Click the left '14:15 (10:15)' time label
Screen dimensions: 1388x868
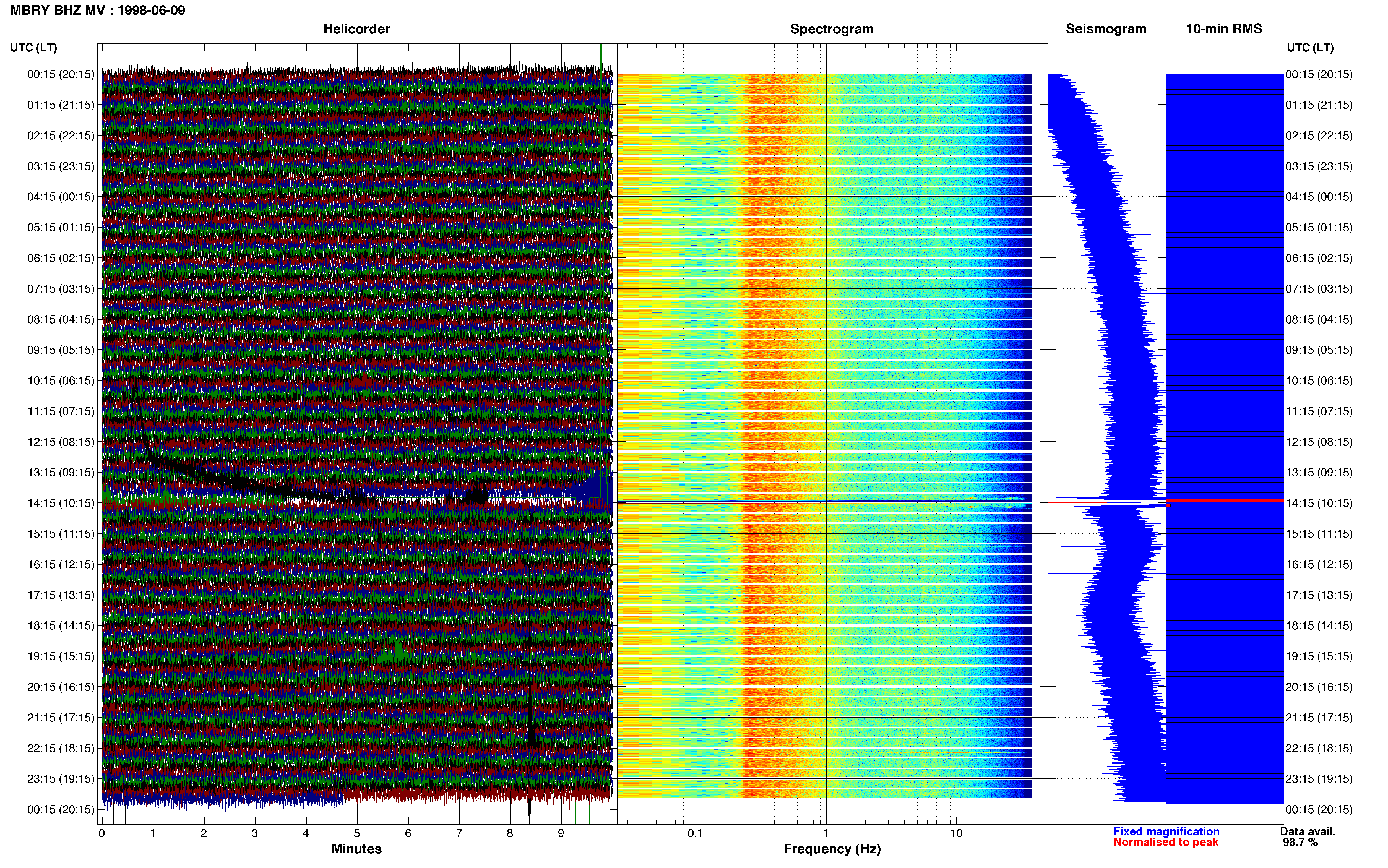point(60,503)
